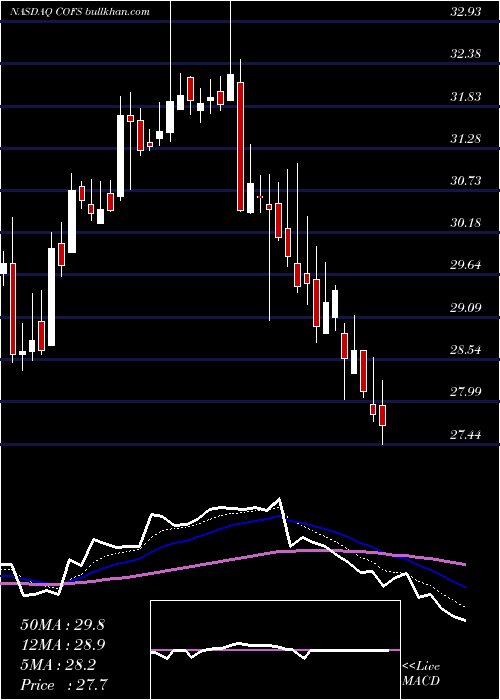Click the 31.28 price axis label
This screenshot has width=500, height=700.
pyautogui.click(x=466, y=138)
